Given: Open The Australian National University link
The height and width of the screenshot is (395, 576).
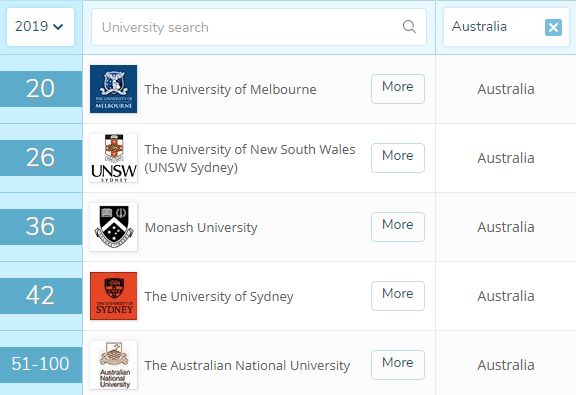Looking at the screenshot, I should pos(247,366).
